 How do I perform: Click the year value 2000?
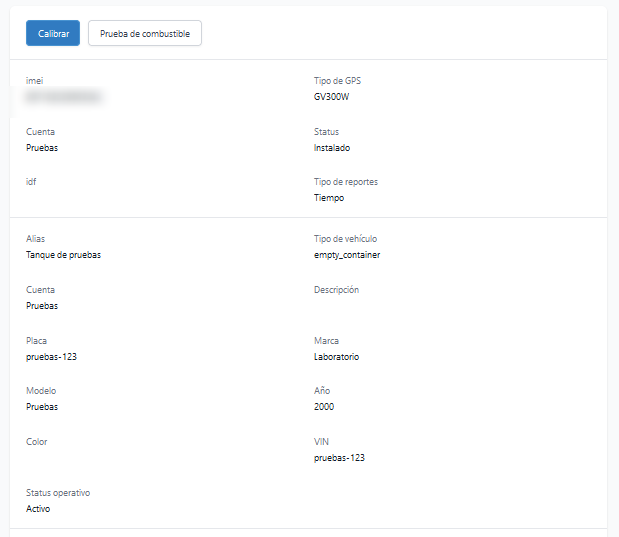(x=324, y=407)
